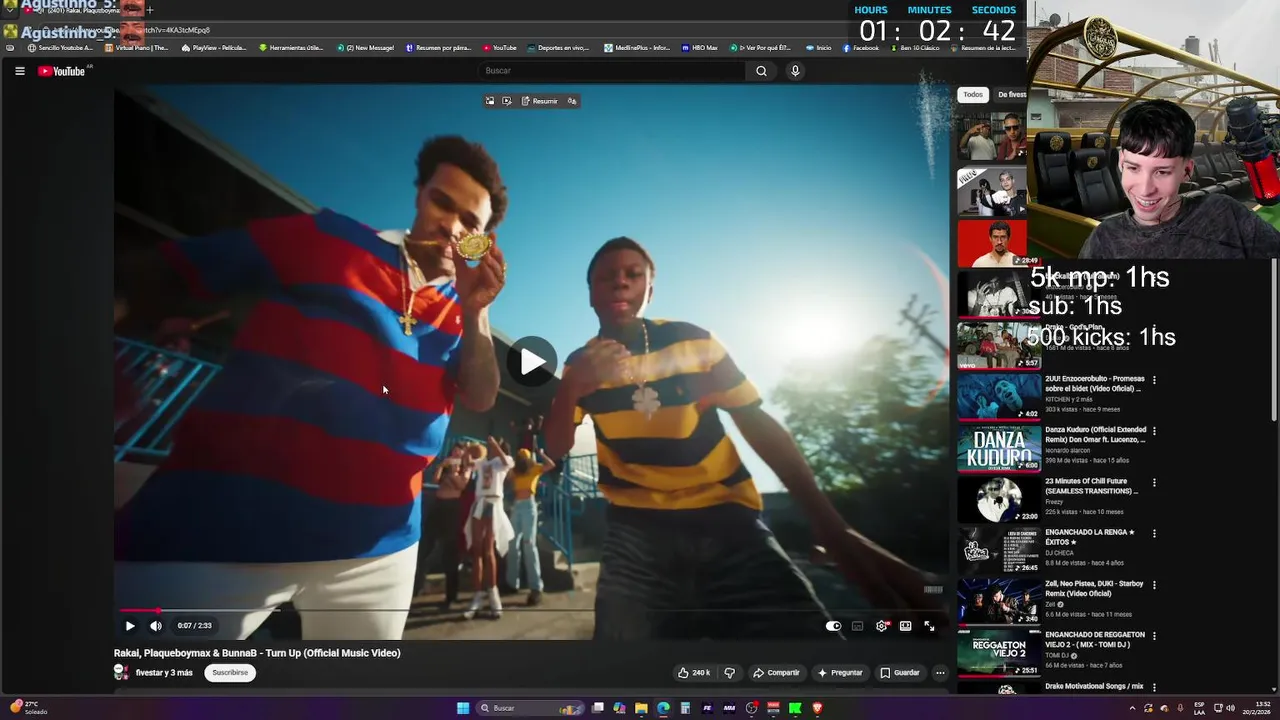
Task: Click the Compartir share button
Action: click(776, 673)
